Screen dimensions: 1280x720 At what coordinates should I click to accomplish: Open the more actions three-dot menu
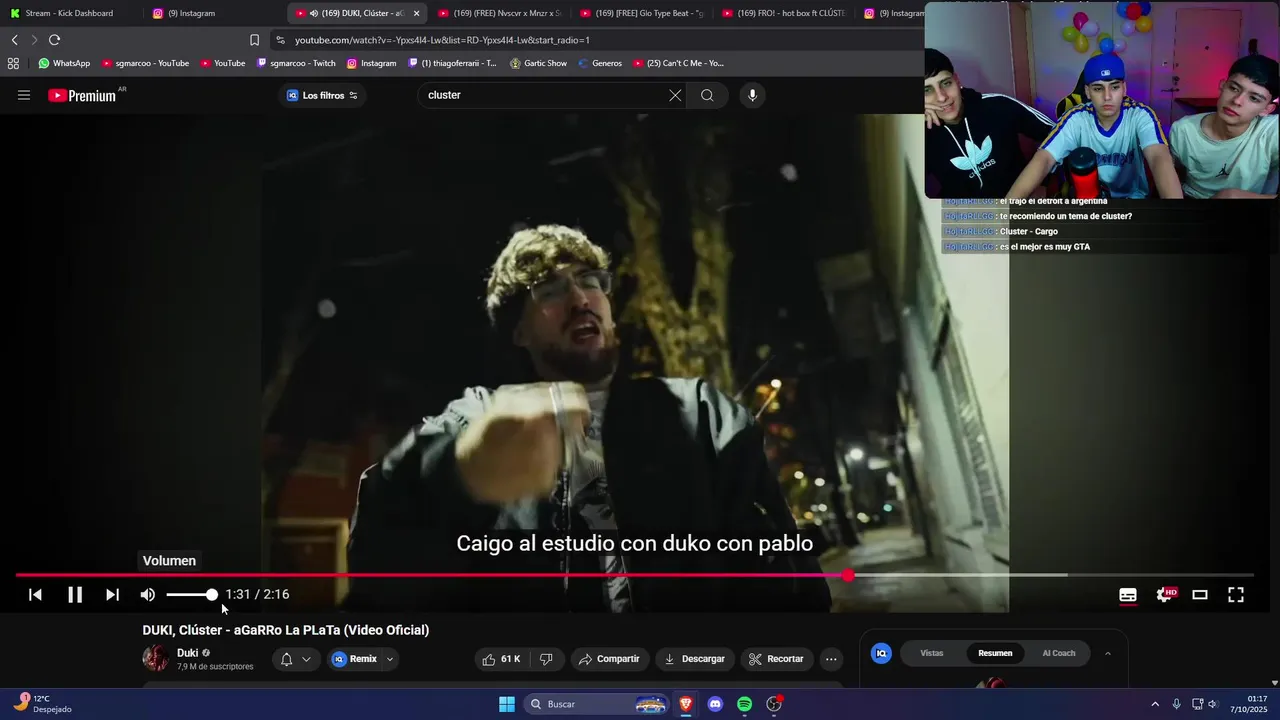(831, 659)
